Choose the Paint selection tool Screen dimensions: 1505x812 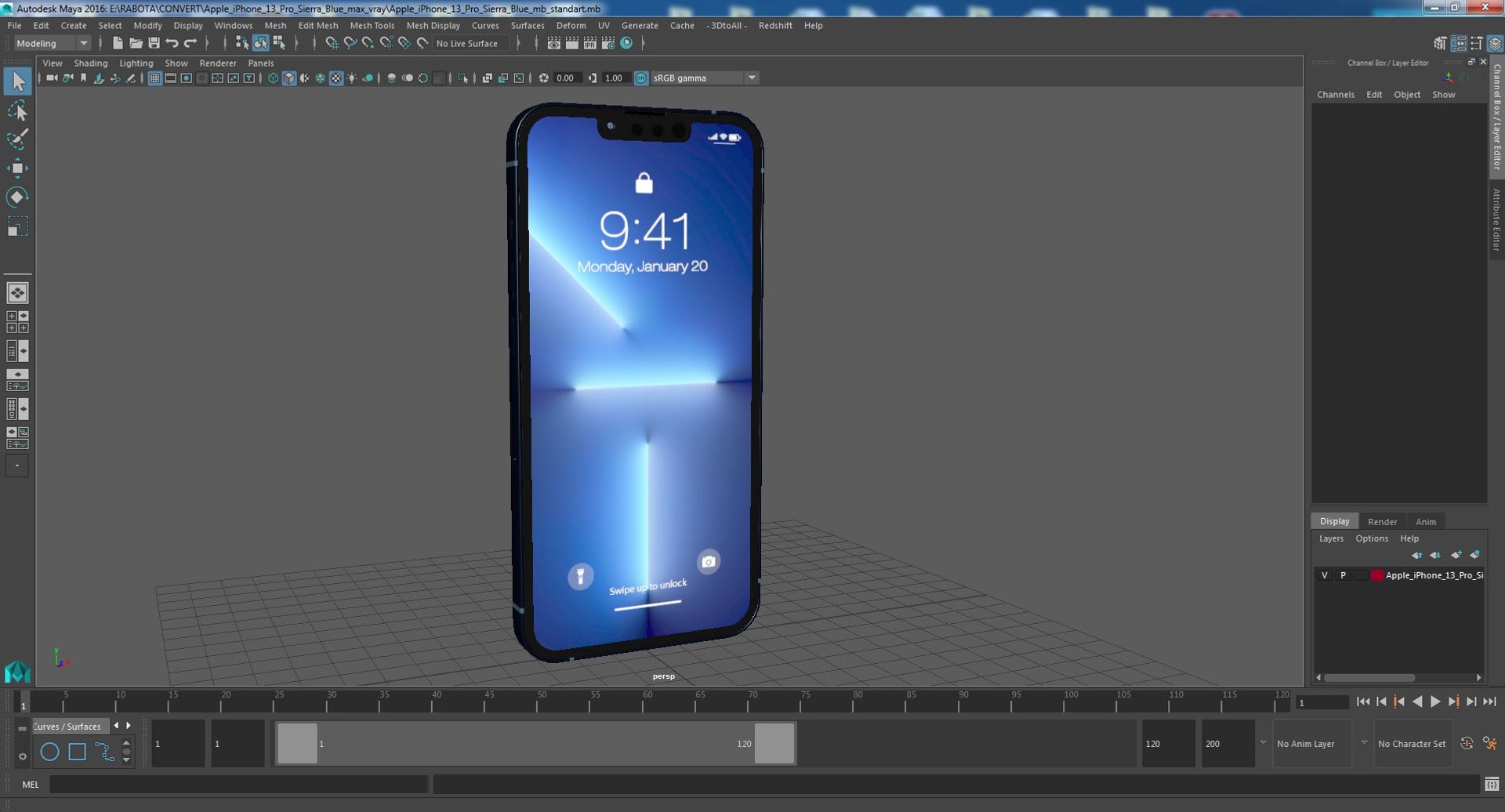tap(17, 140)
